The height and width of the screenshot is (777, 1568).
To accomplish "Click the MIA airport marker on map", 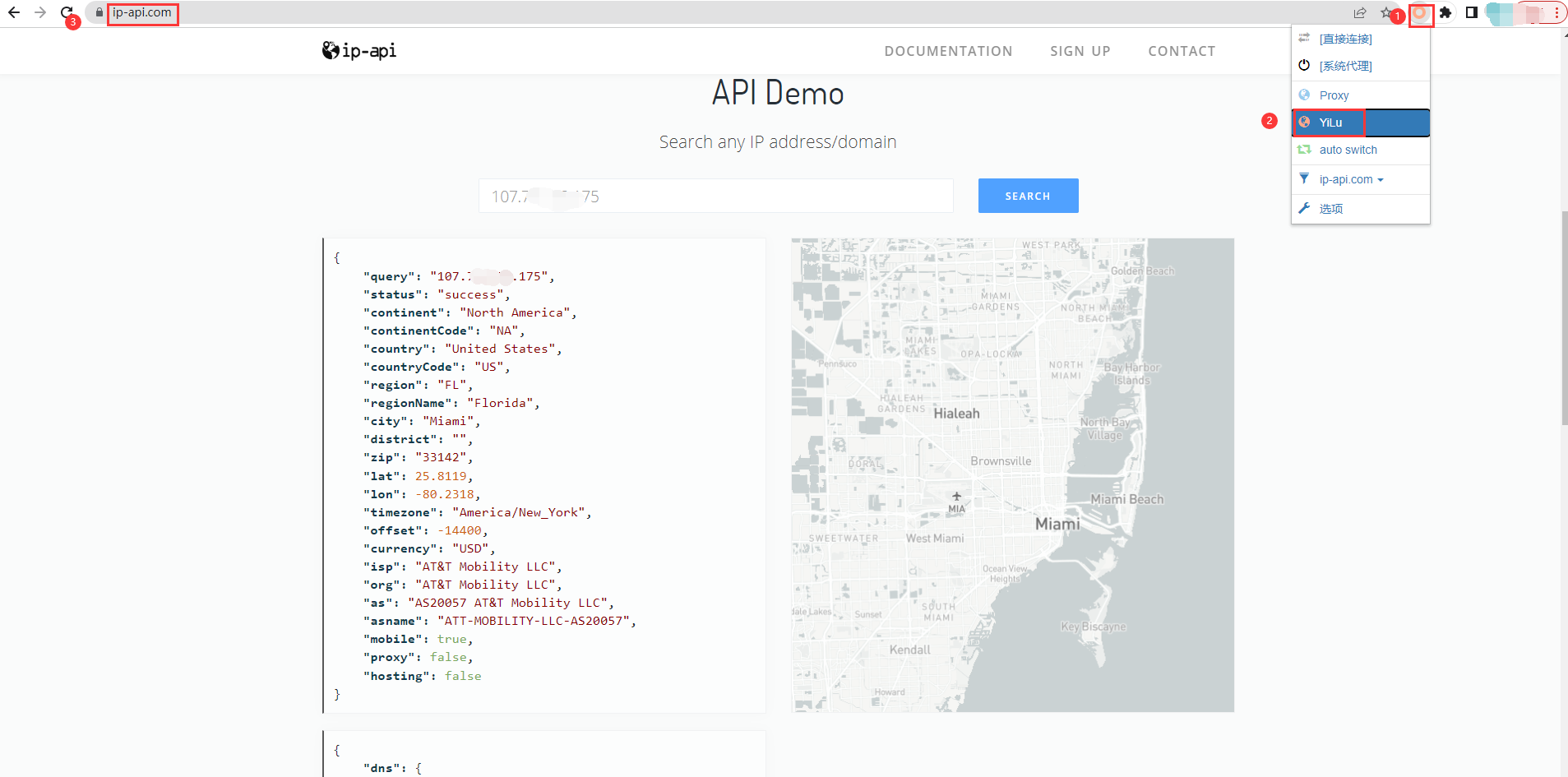I will pyautogui.click(x=956, y=502).
